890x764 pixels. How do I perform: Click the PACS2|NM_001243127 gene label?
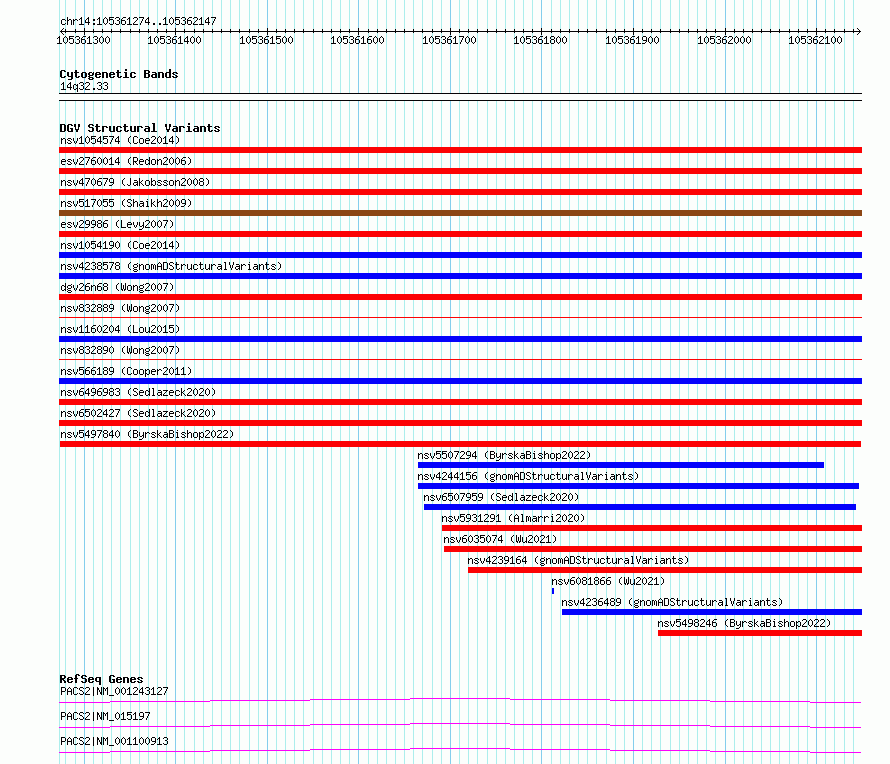tap(114, 691)
